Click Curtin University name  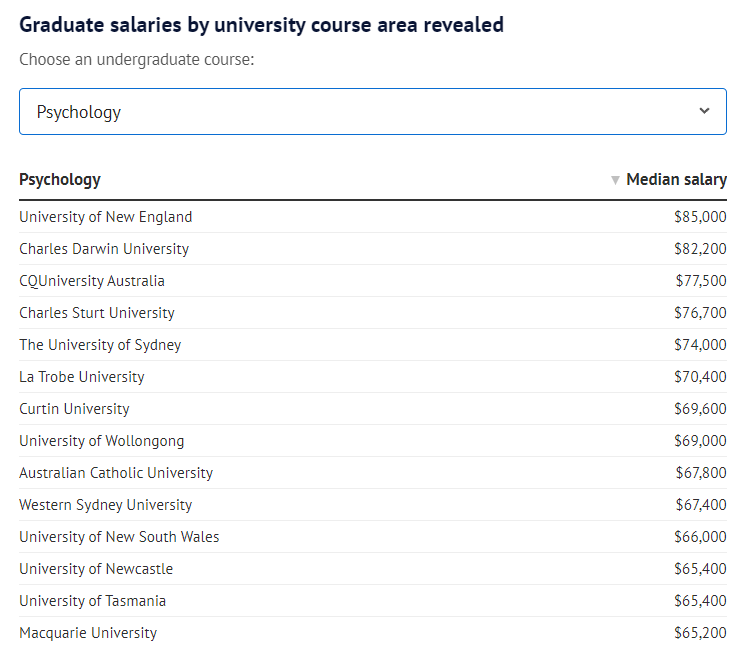point(75,409)
